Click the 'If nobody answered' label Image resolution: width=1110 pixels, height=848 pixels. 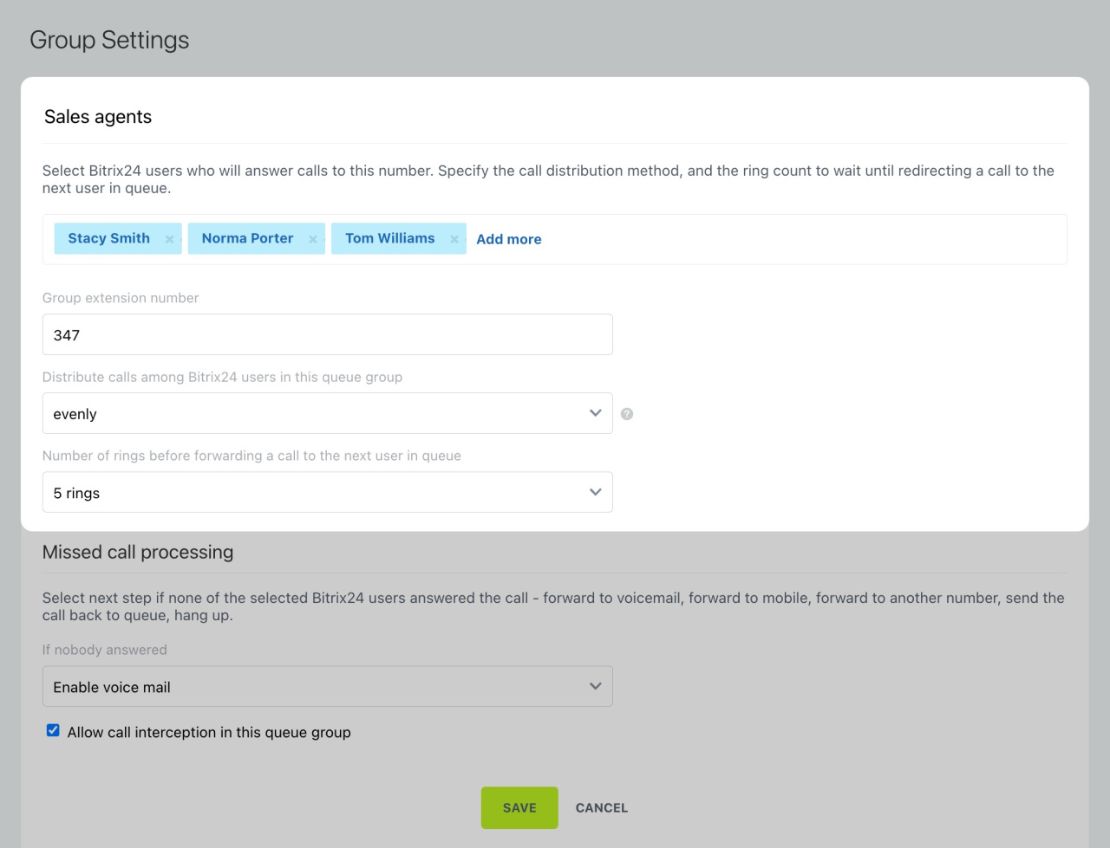click(x=105, y=650)
